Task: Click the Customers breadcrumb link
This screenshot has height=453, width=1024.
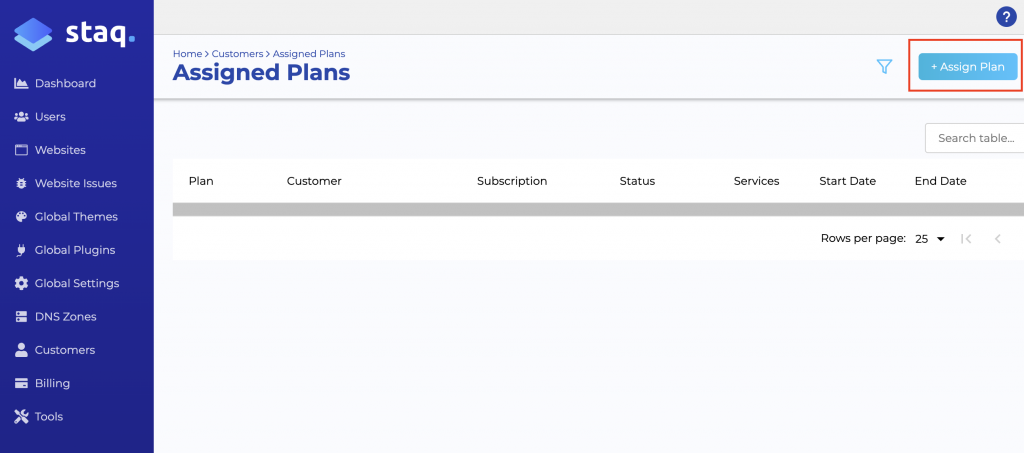Action: 237,53
